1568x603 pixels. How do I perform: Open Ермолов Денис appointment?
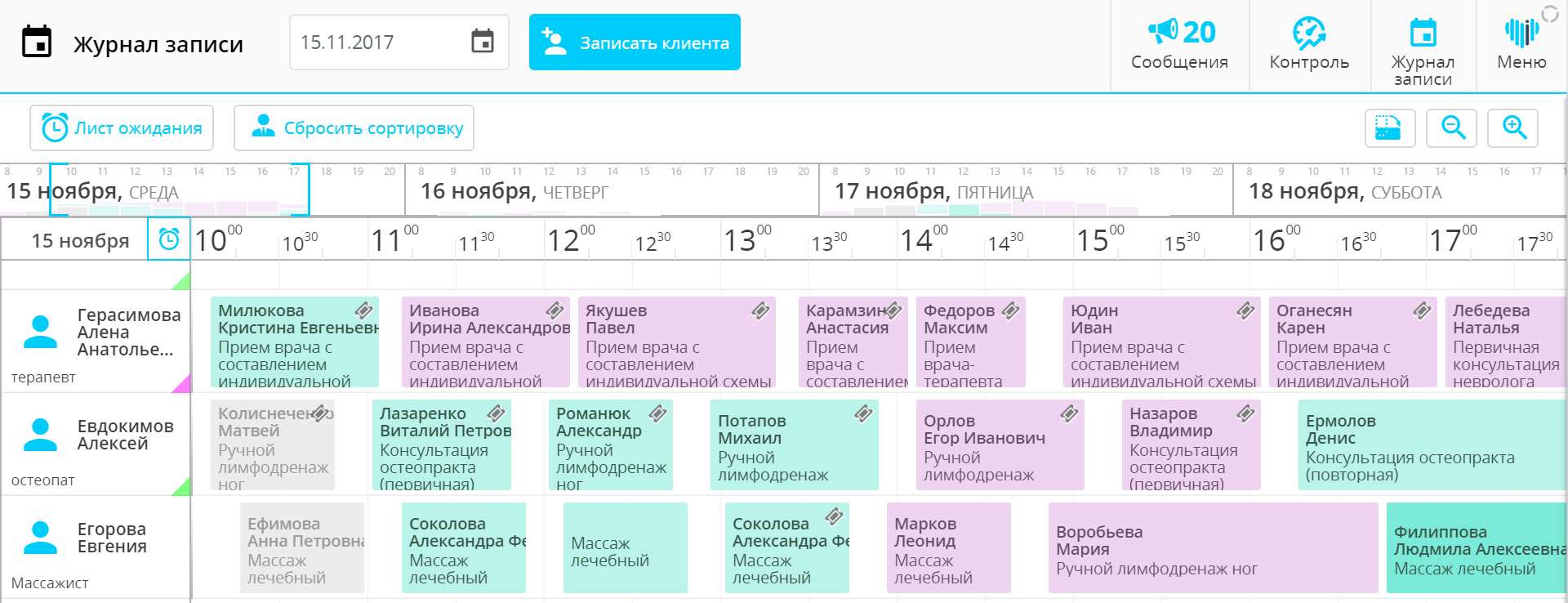tap(1432, 445)
